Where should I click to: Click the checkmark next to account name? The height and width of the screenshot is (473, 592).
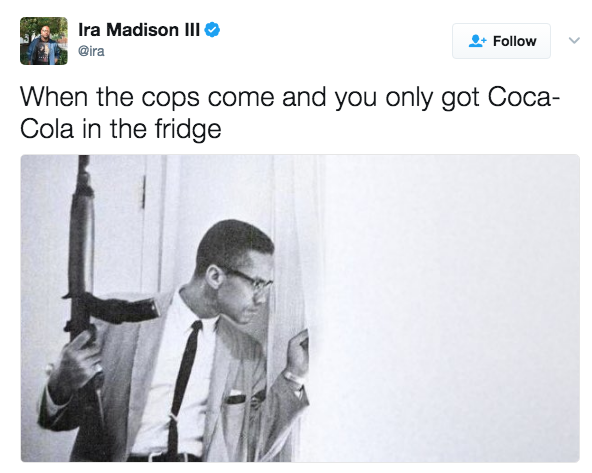coord(212,30)
